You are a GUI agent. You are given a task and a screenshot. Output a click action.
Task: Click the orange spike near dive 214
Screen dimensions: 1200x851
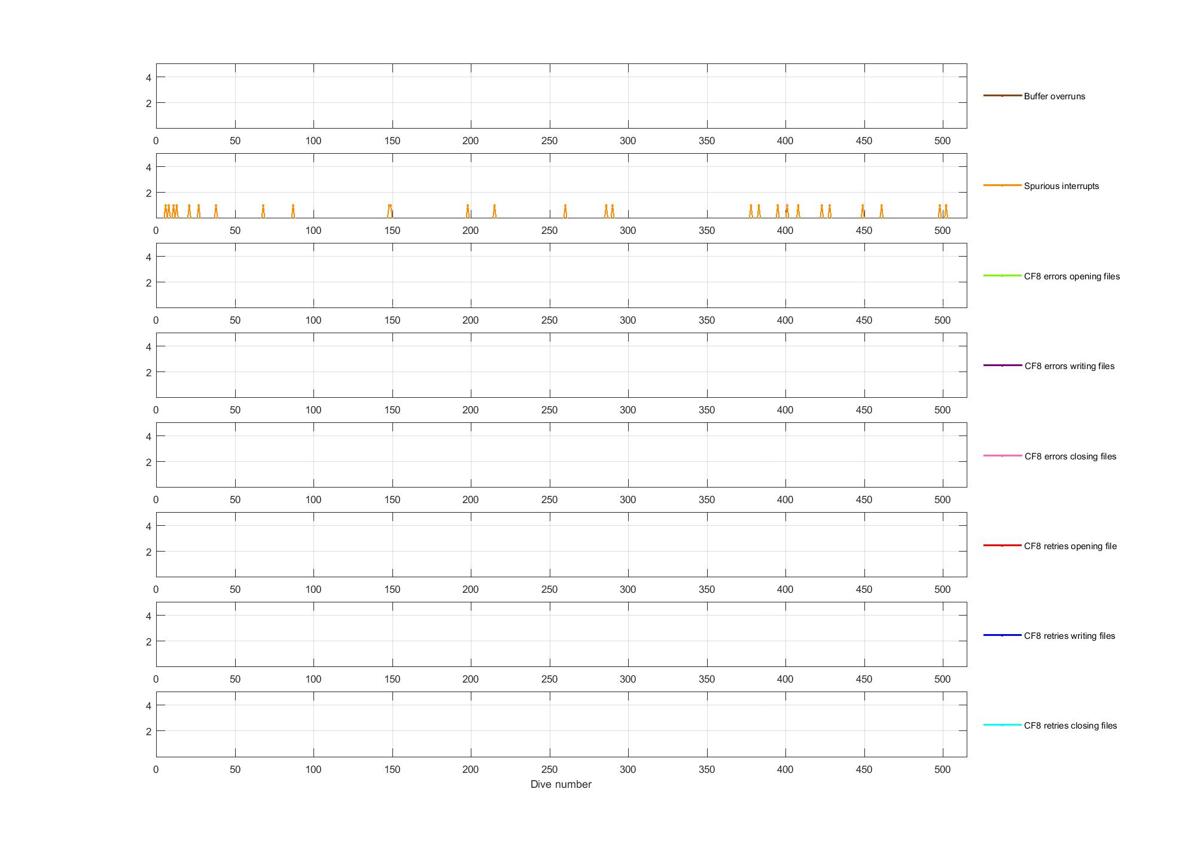point(494,211)
